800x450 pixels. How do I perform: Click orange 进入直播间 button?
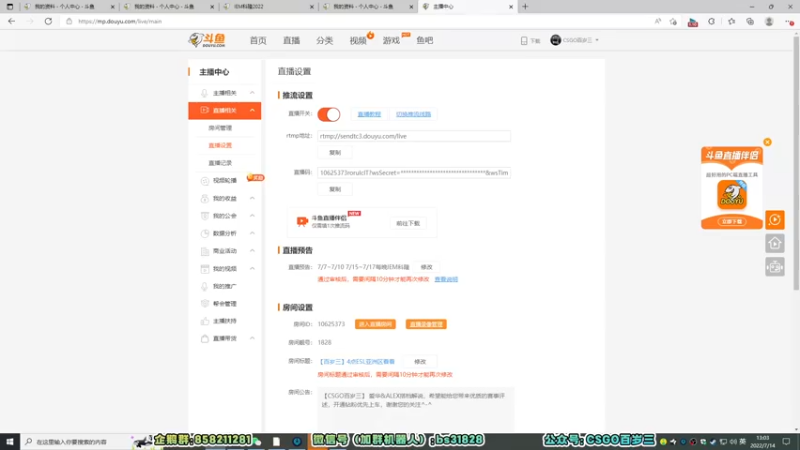pyautogui.click(x=375, y=324)
